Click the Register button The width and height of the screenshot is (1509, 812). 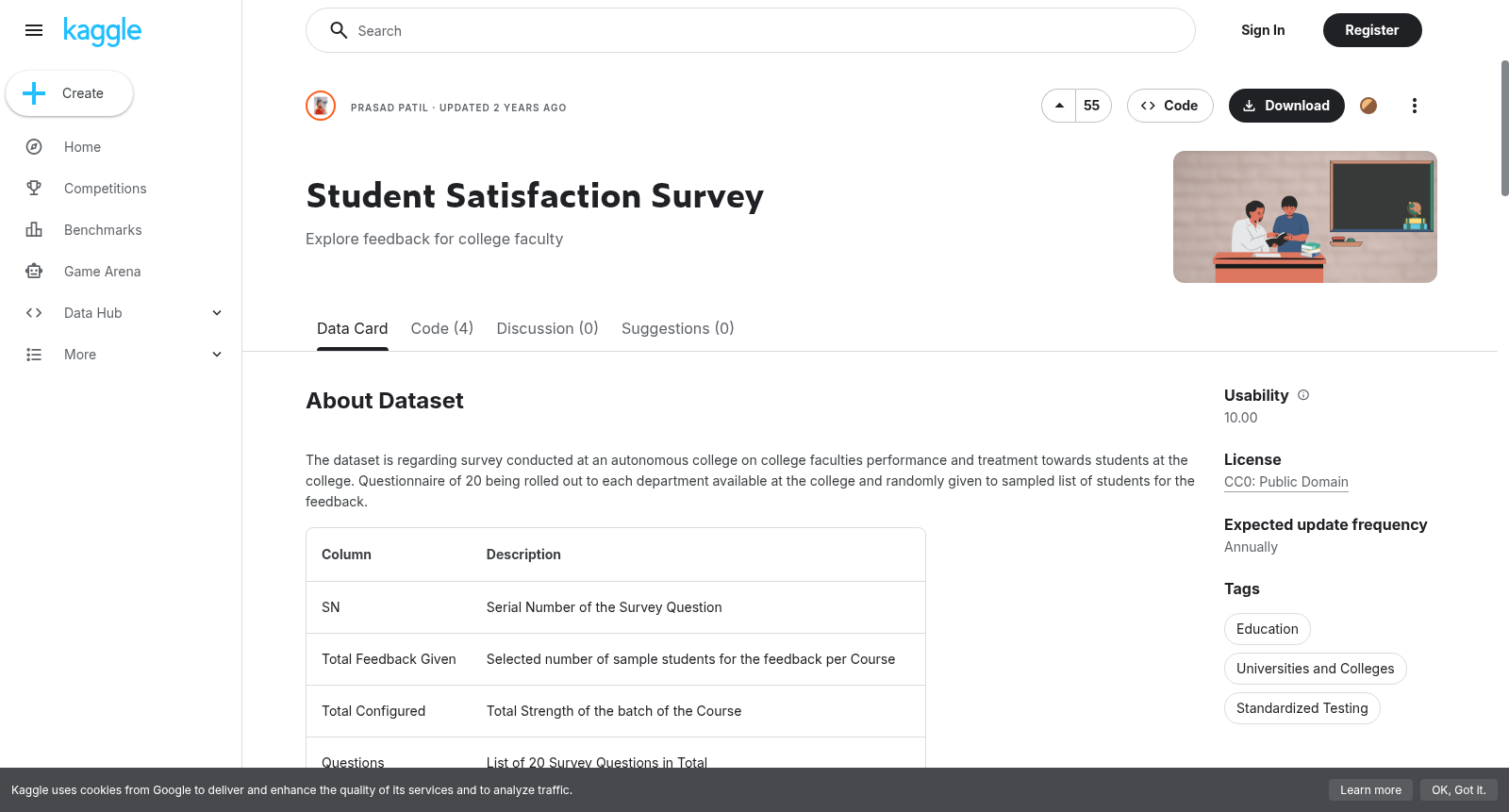(x=1372, y=30)
